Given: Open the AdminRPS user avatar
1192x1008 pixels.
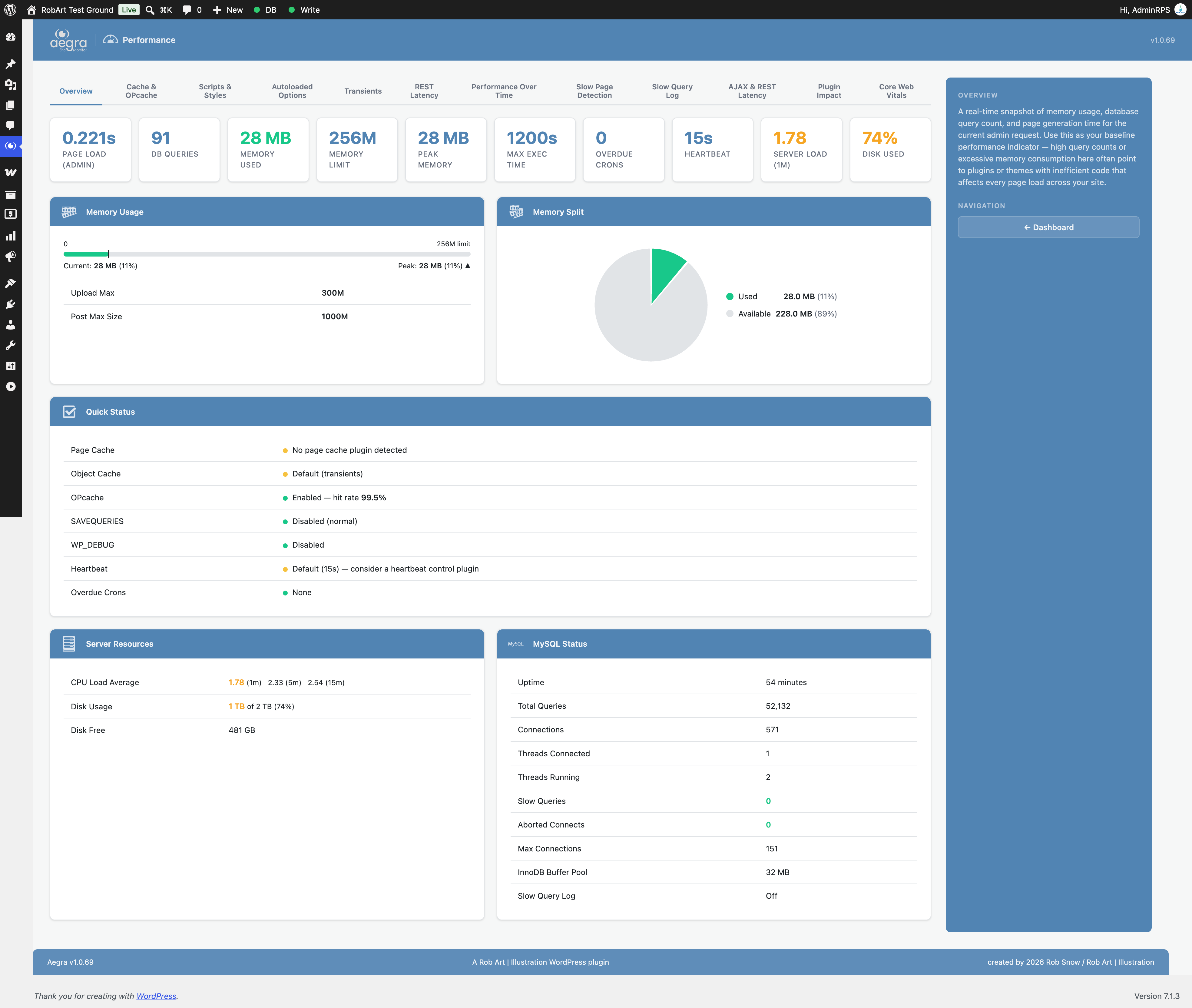Looking at the screenshot, I should [1179, 10].
